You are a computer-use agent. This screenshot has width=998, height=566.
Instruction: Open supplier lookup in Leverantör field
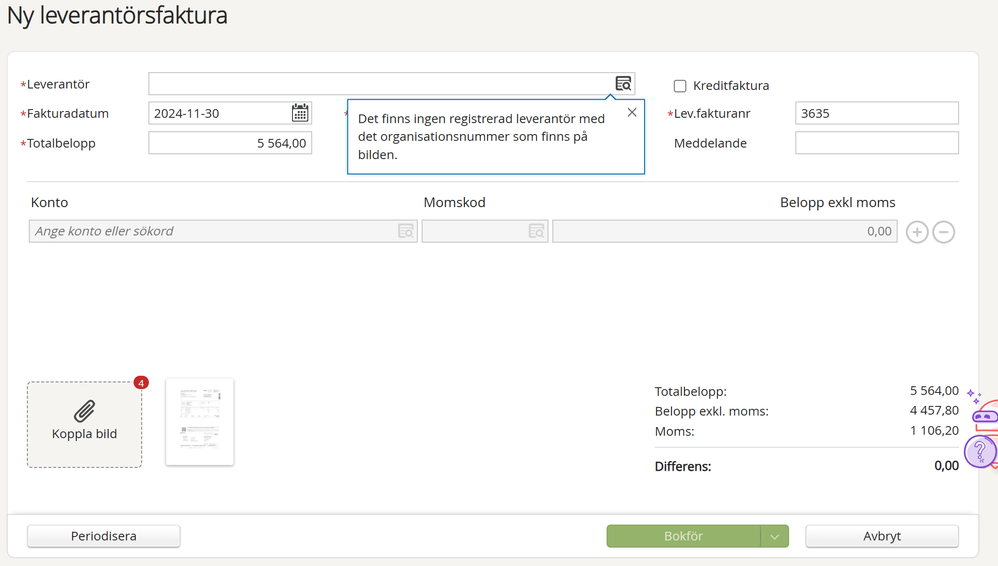(623, 84)
